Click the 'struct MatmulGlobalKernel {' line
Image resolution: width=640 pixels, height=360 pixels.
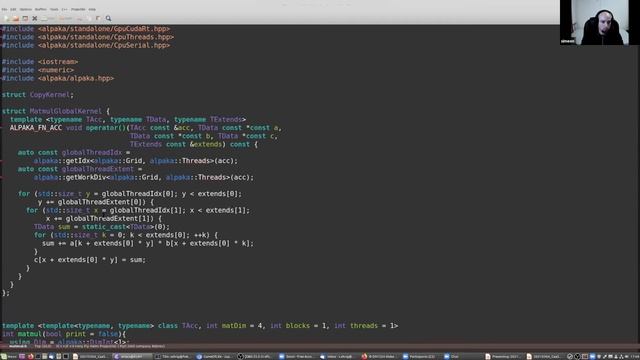coord(56,111)
